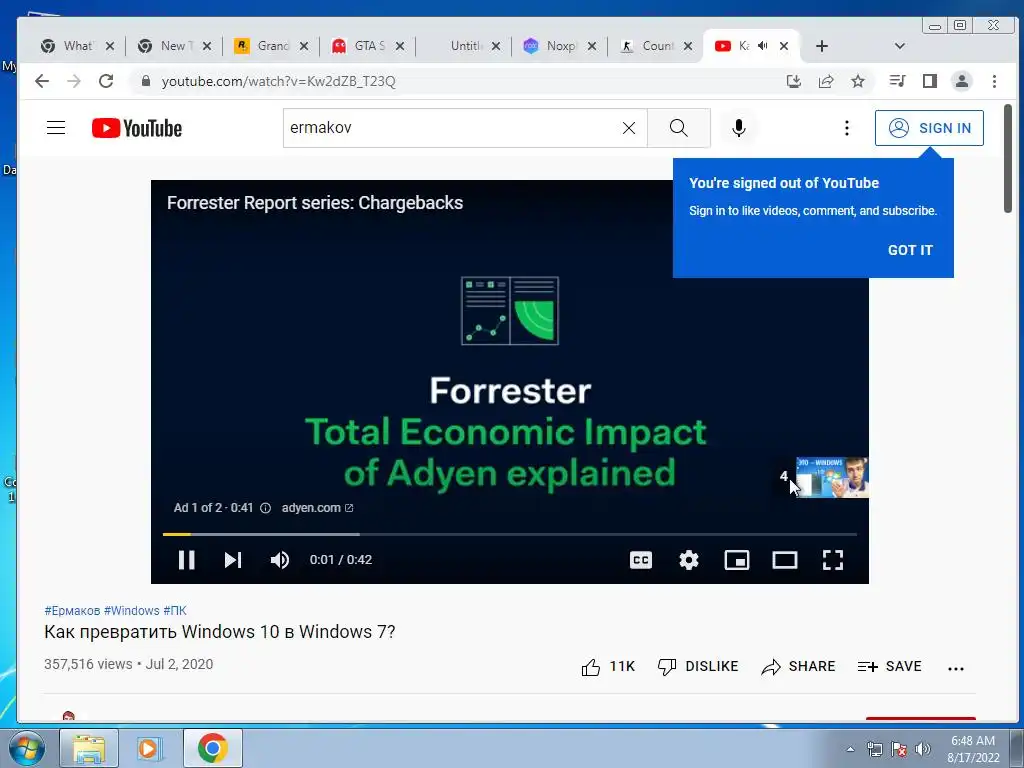This screenshot has height=768, width=1024.
Task: Open YouTube settings three-dot menu
Action: tap(846, 128)
